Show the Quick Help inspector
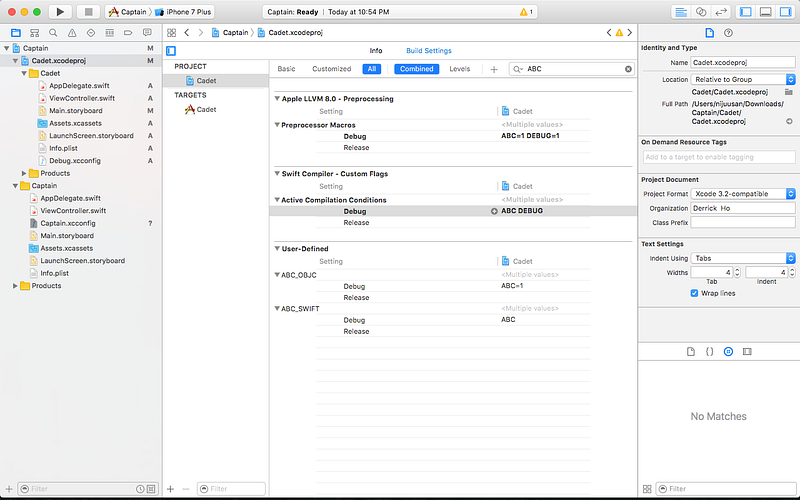The image size is (800, 500). point(728,33)
